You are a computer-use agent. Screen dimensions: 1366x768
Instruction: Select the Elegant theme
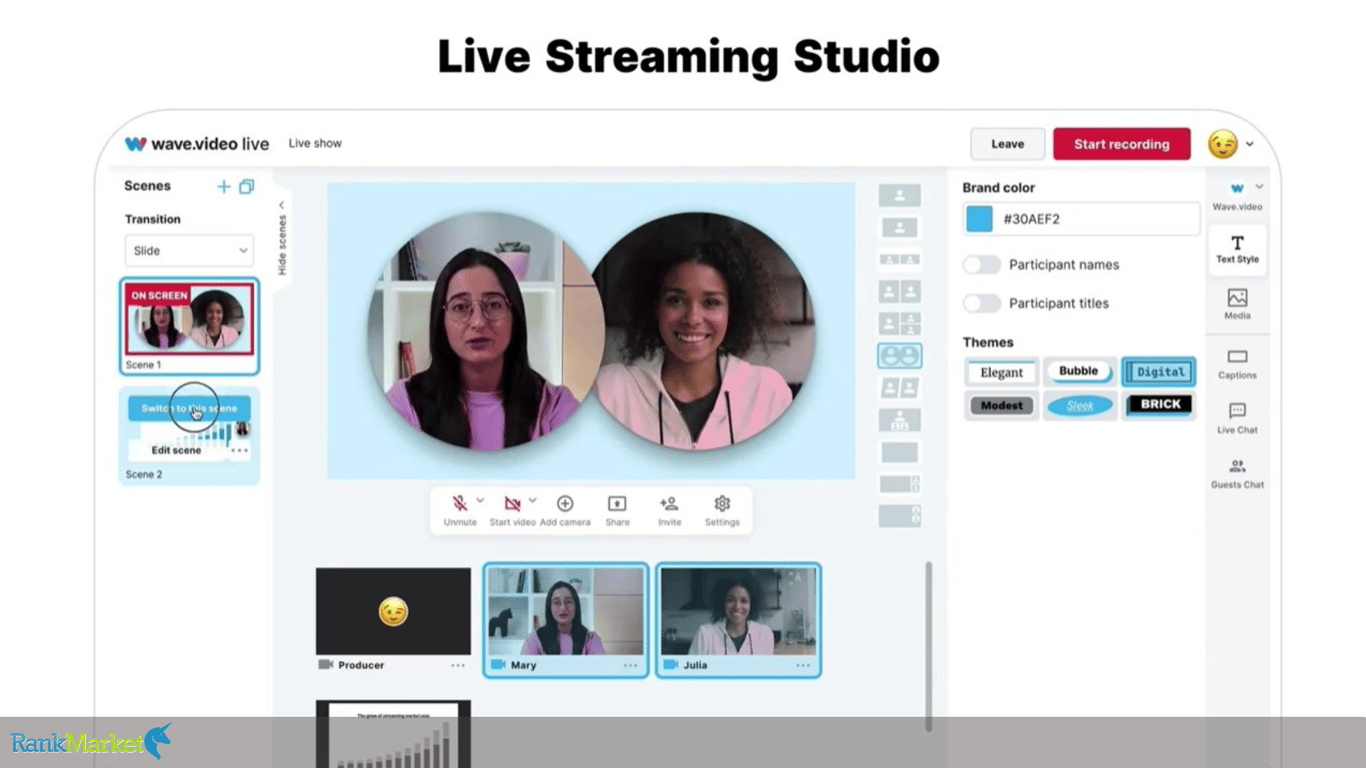(1002, 372)
